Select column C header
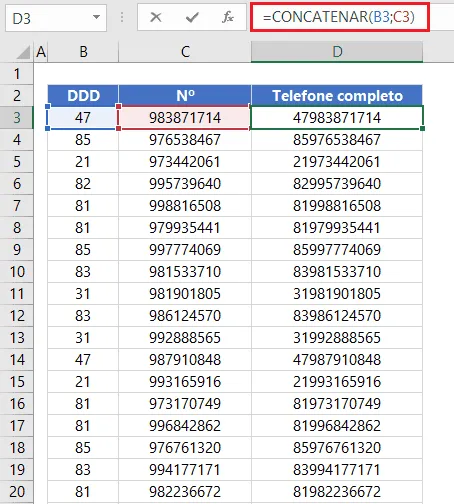This screenshot has width=454, height=504. click(x=185, y=52)
